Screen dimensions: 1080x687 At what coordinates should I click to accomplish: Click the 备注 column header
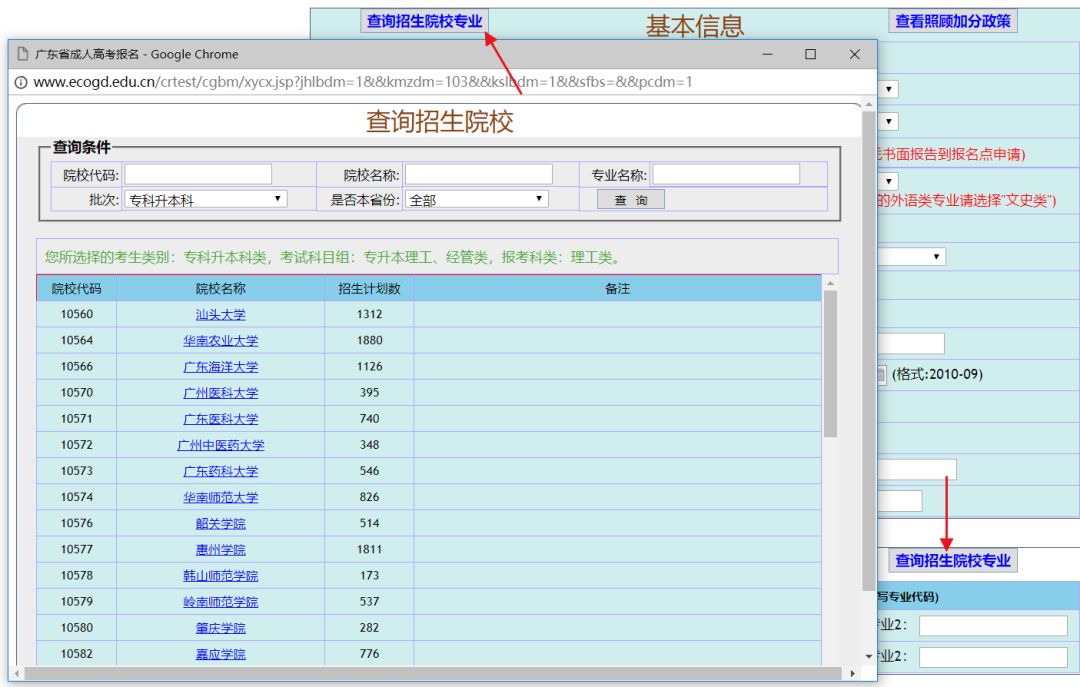pyautogui.click(x=618, y=289)
